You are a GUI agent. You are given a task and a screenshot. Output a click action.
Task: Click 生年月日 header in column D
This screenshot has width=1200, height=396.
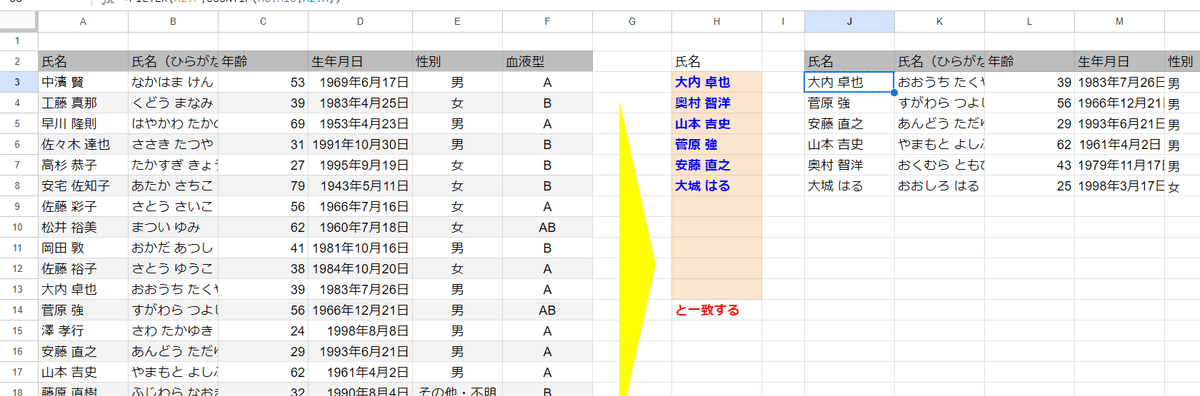tap(360, 61)
